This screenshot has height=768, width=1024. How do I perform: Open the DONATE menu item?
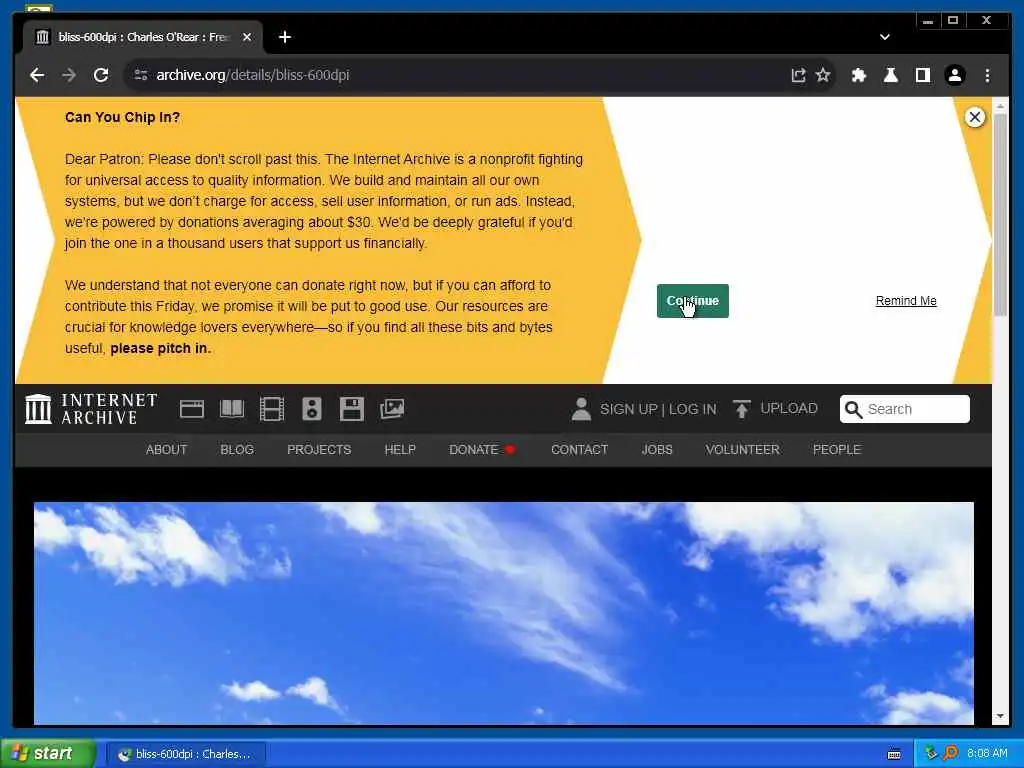[x=482, y=450]
